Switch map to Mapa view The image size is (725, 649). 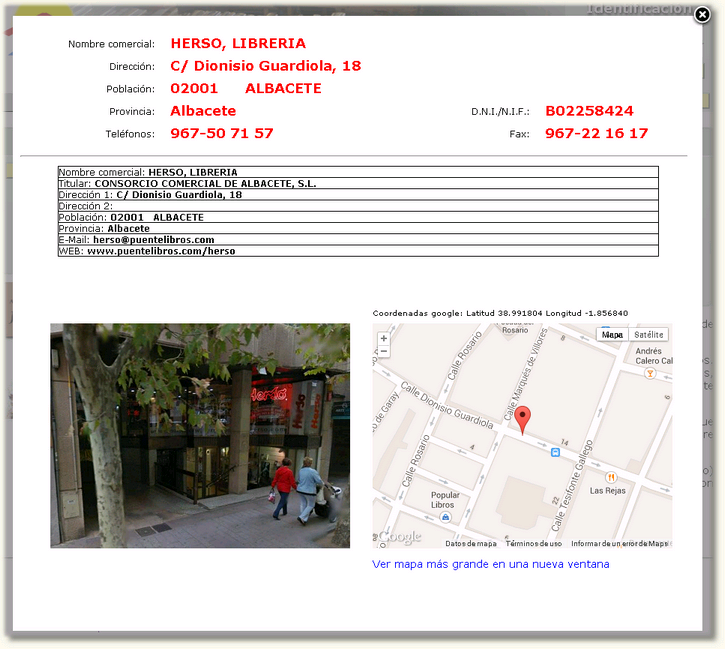[x=612, y=335]
